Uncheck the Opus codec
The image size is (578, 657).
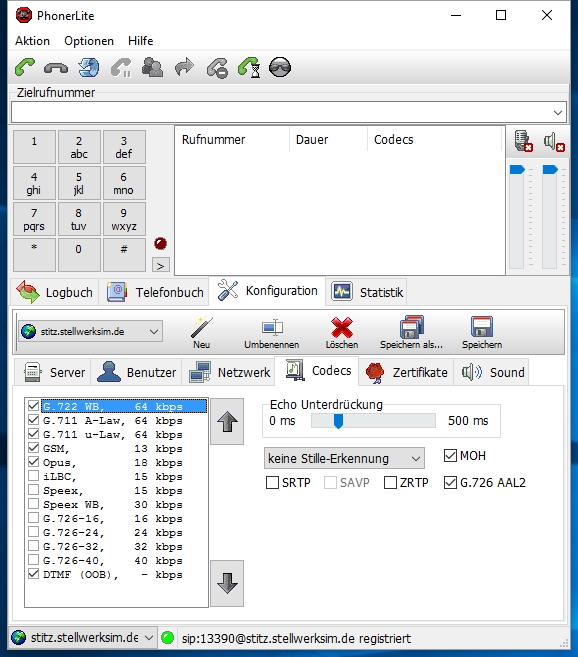coord(34,462)
